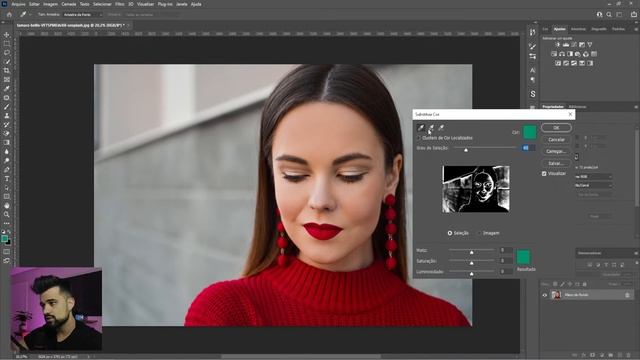Open the Ajustes panel options menu

click(636, 29)
